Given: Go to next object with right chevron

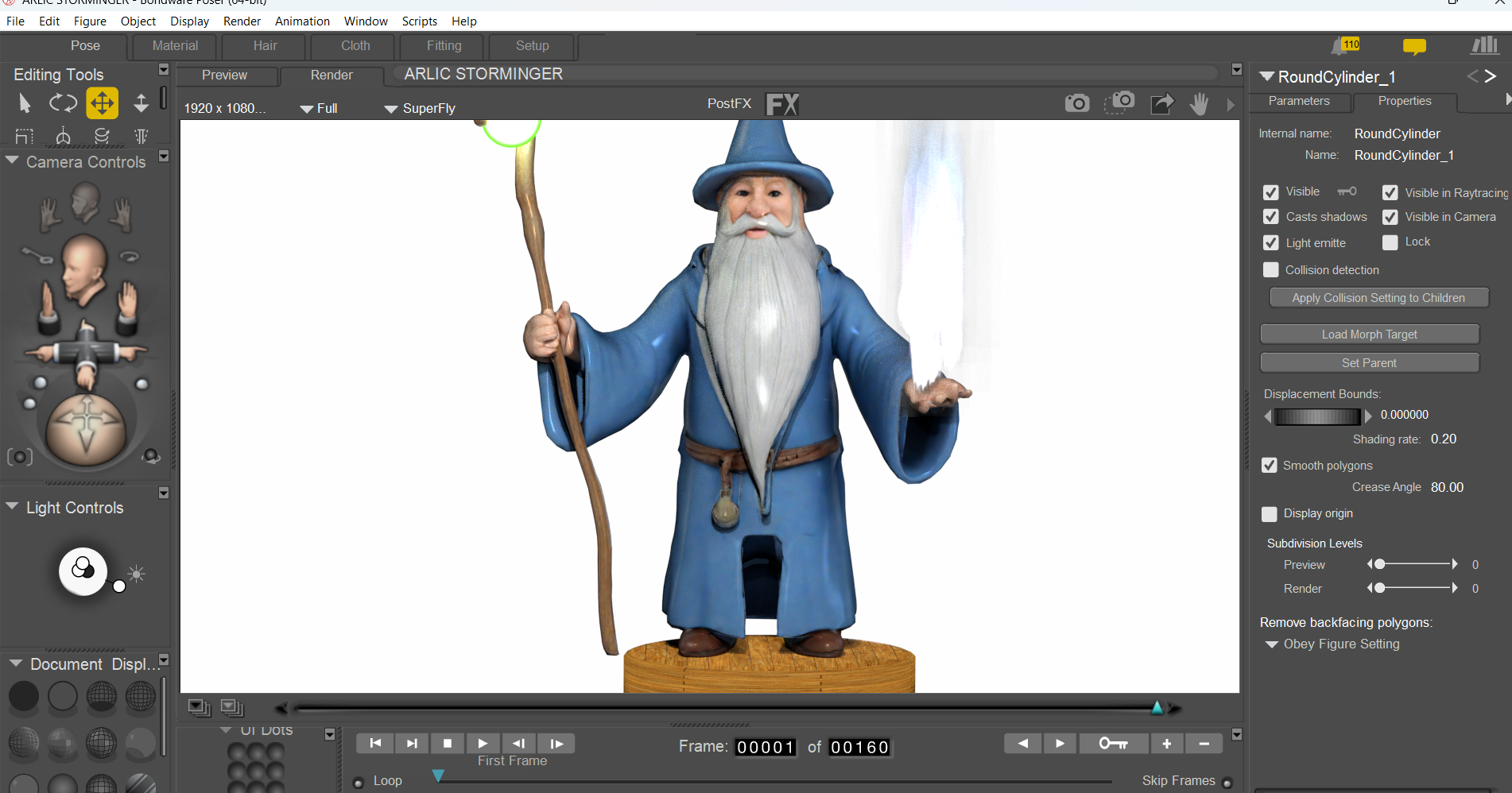Looking at the screenshot, I should click(x=1491, y=76).
